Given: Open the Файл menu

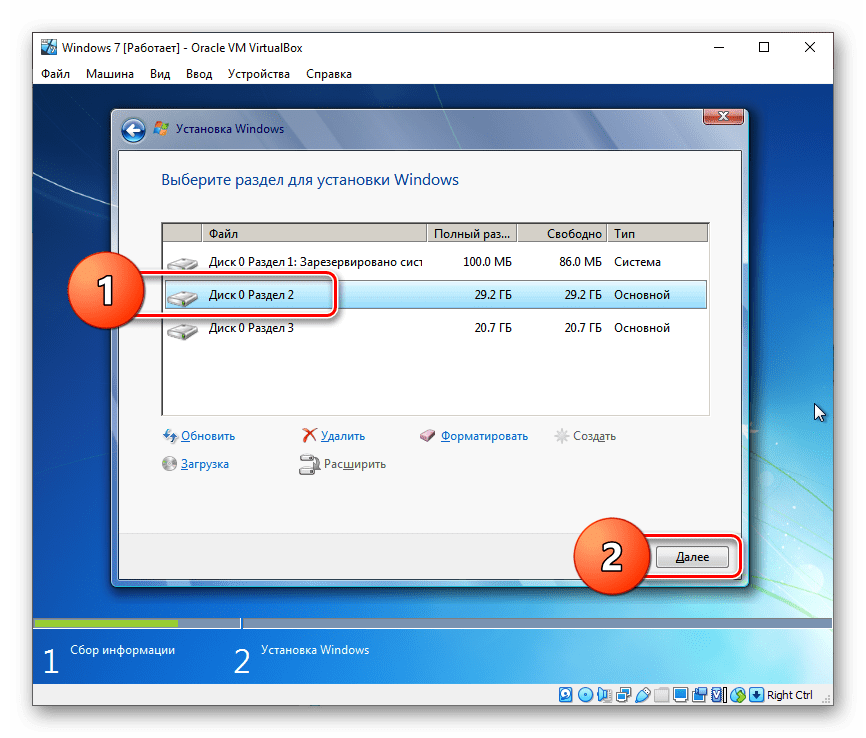Looking at the screenshot, I should [55, 74].
